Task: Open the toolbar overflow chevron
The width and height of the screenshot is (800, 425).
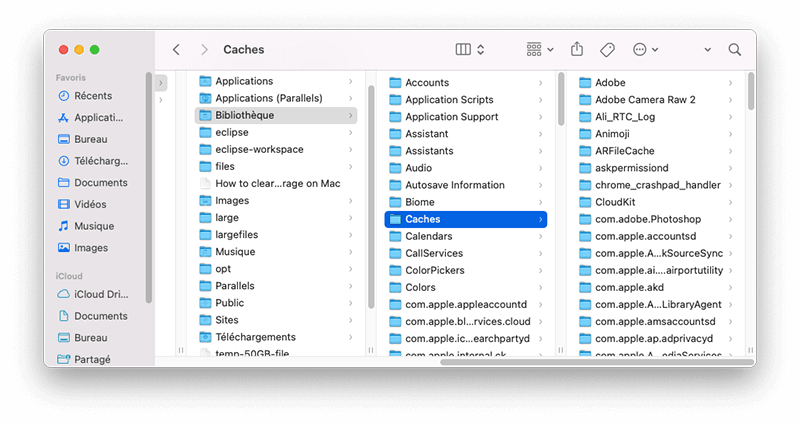Action: click(707, 49)
